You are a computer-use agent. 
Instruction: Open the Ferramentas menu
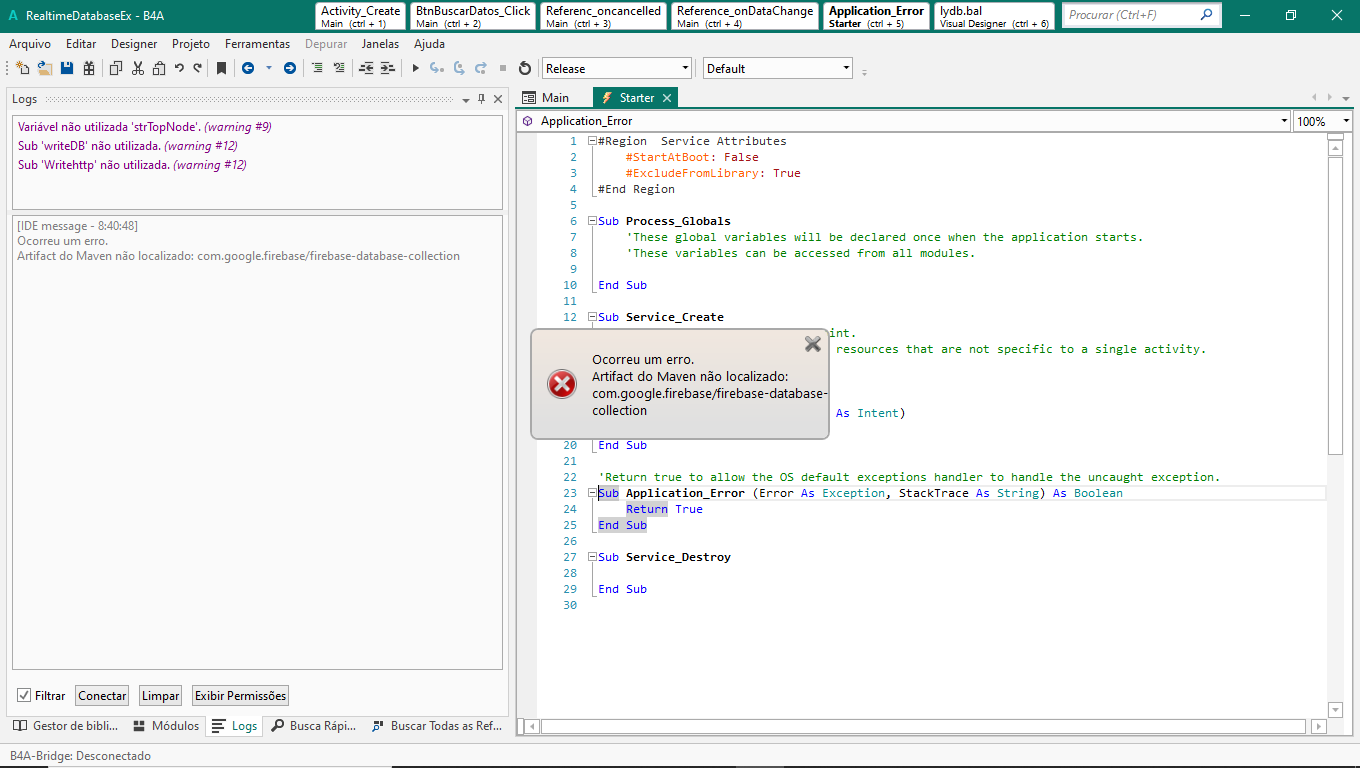(x=257, y=44)
